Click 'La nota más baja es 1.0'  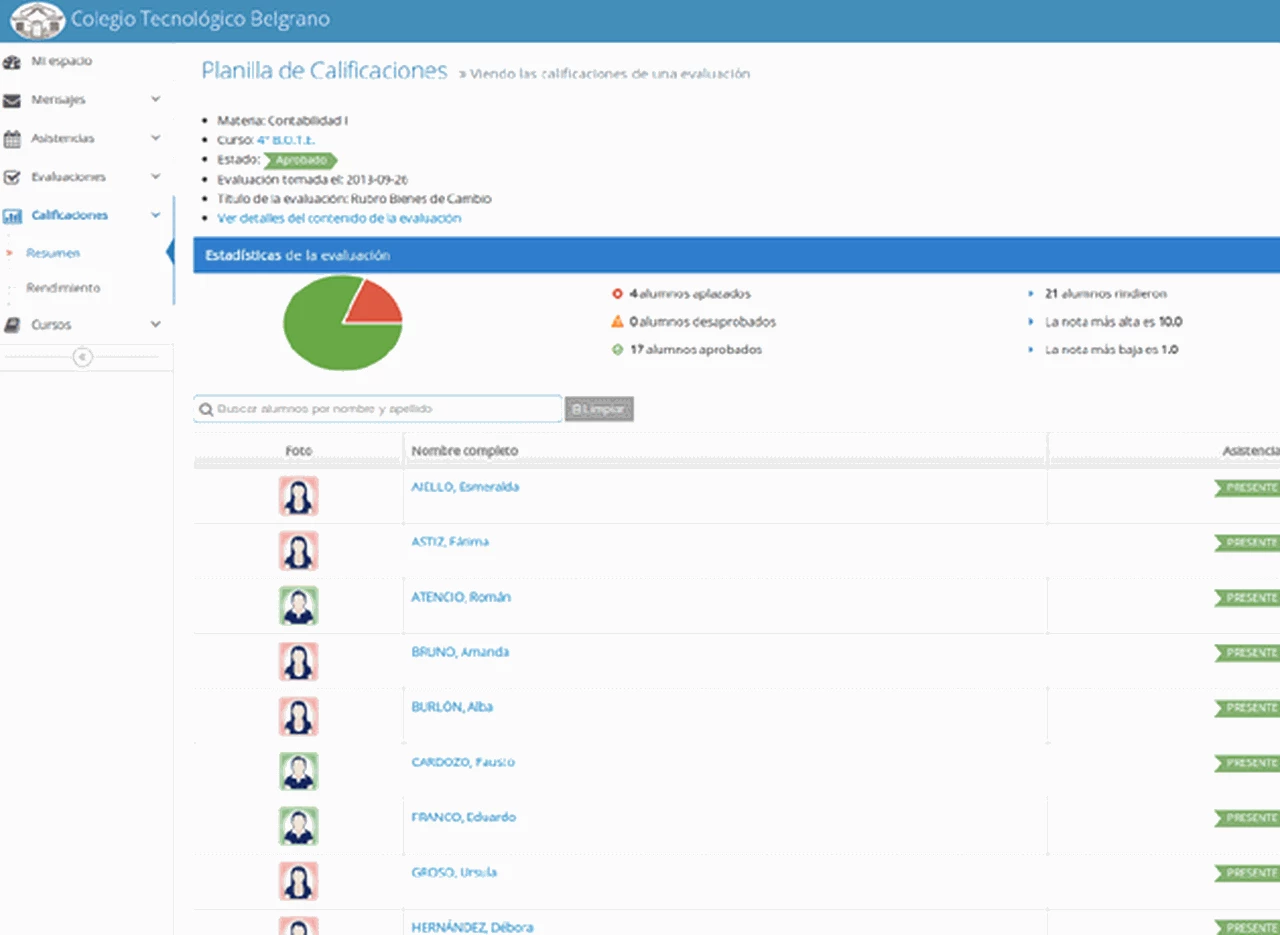pos(1112,350)
